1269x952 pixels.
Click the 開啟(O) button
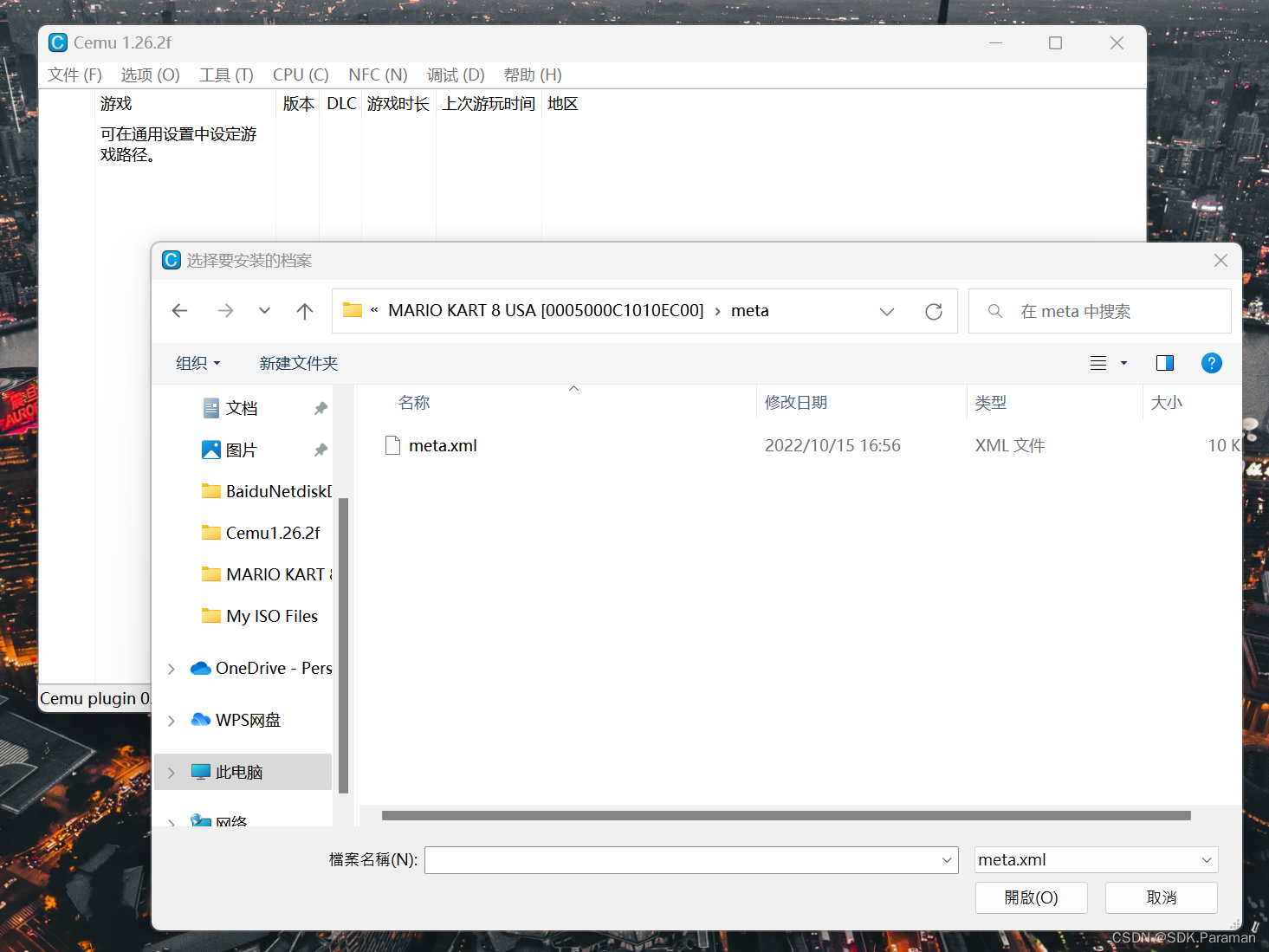point(1031,897)
